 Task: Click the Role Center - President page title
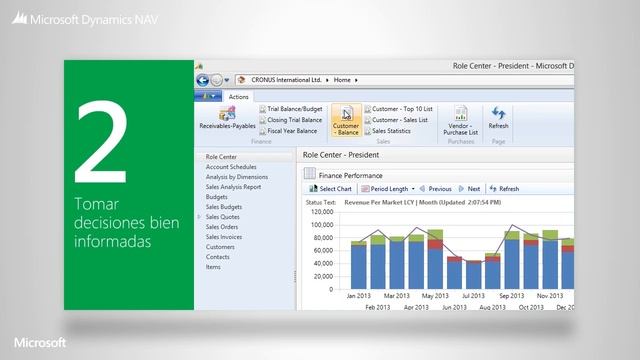click(x=341, y=155)
